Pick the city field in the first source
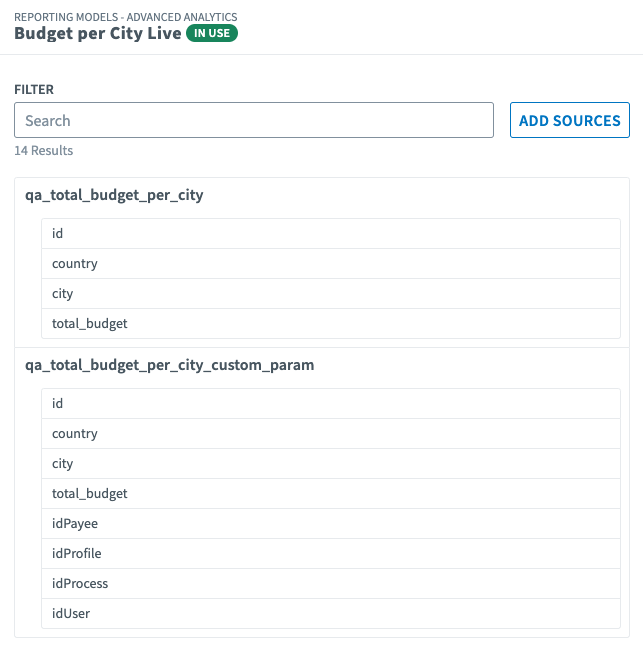 330,294
